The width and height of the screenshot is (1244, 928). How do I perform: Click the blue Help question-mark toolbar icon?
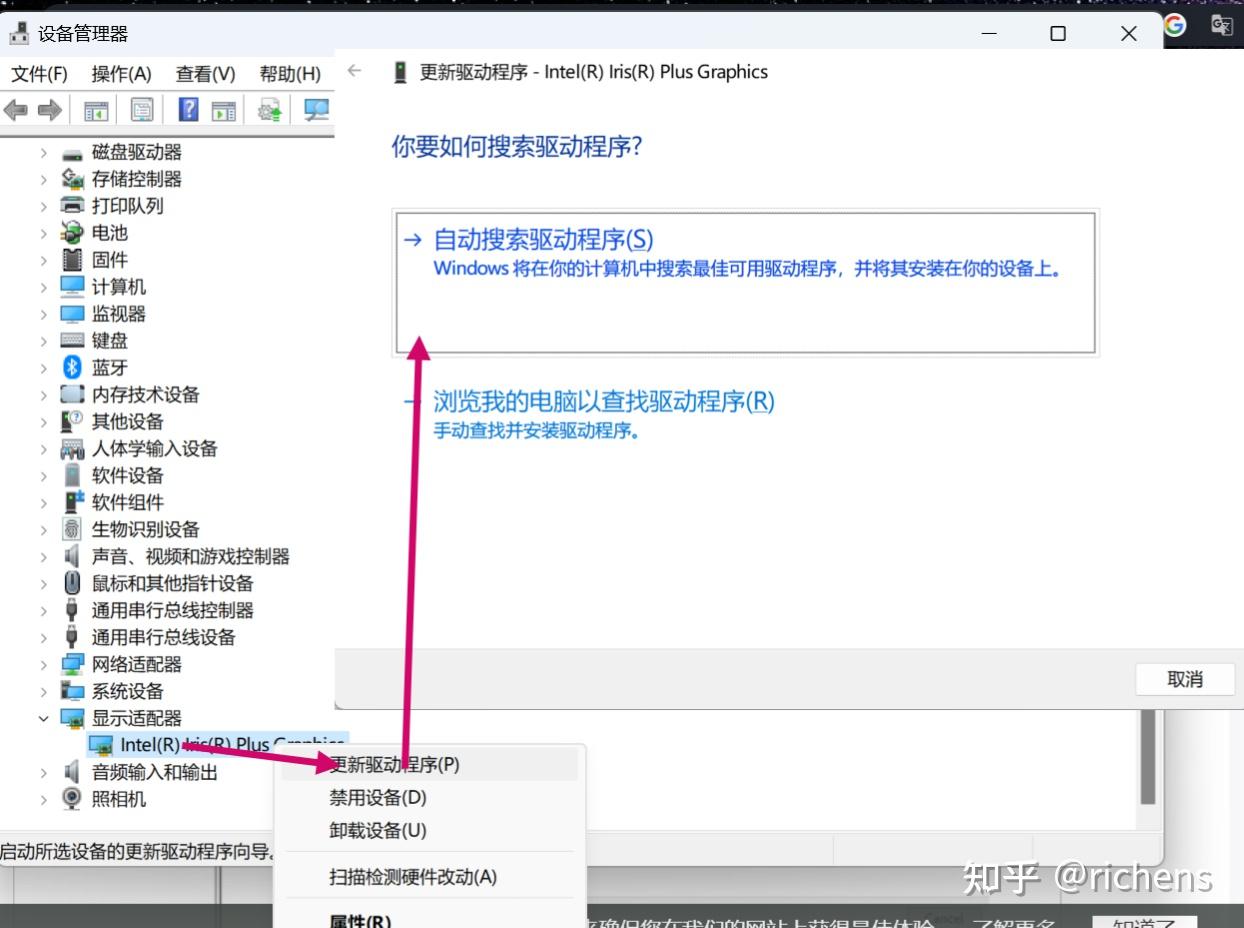(x=188, y=109)
